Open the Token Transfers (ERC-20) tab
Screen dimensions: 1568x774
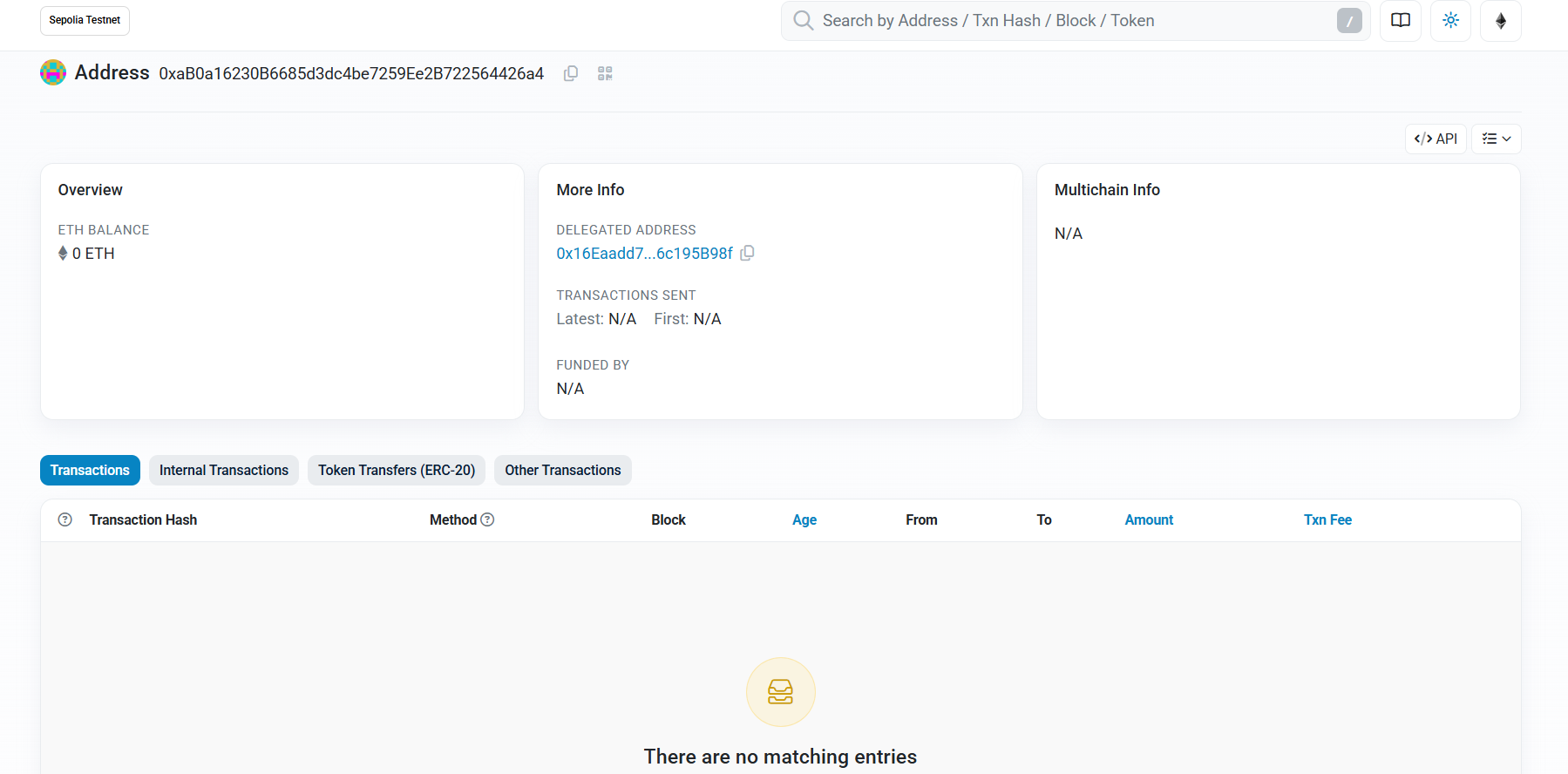[396, 471]
